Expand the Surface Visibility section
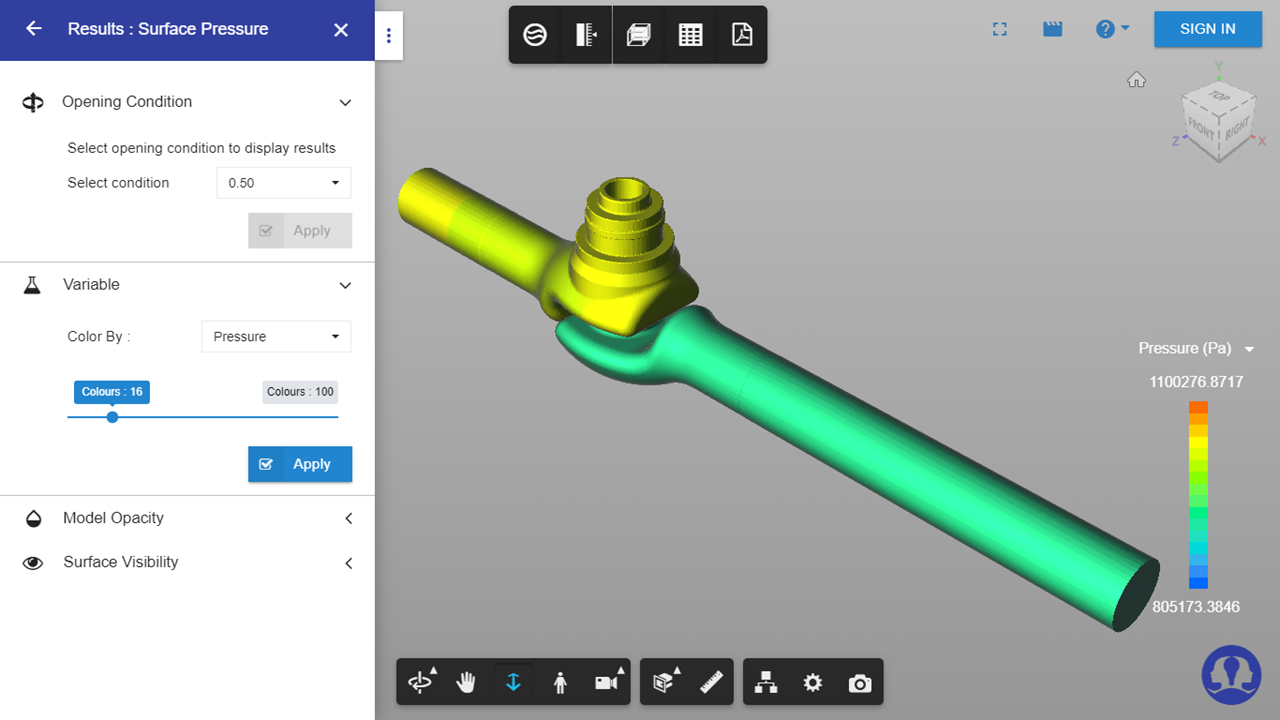 (188, 562)
